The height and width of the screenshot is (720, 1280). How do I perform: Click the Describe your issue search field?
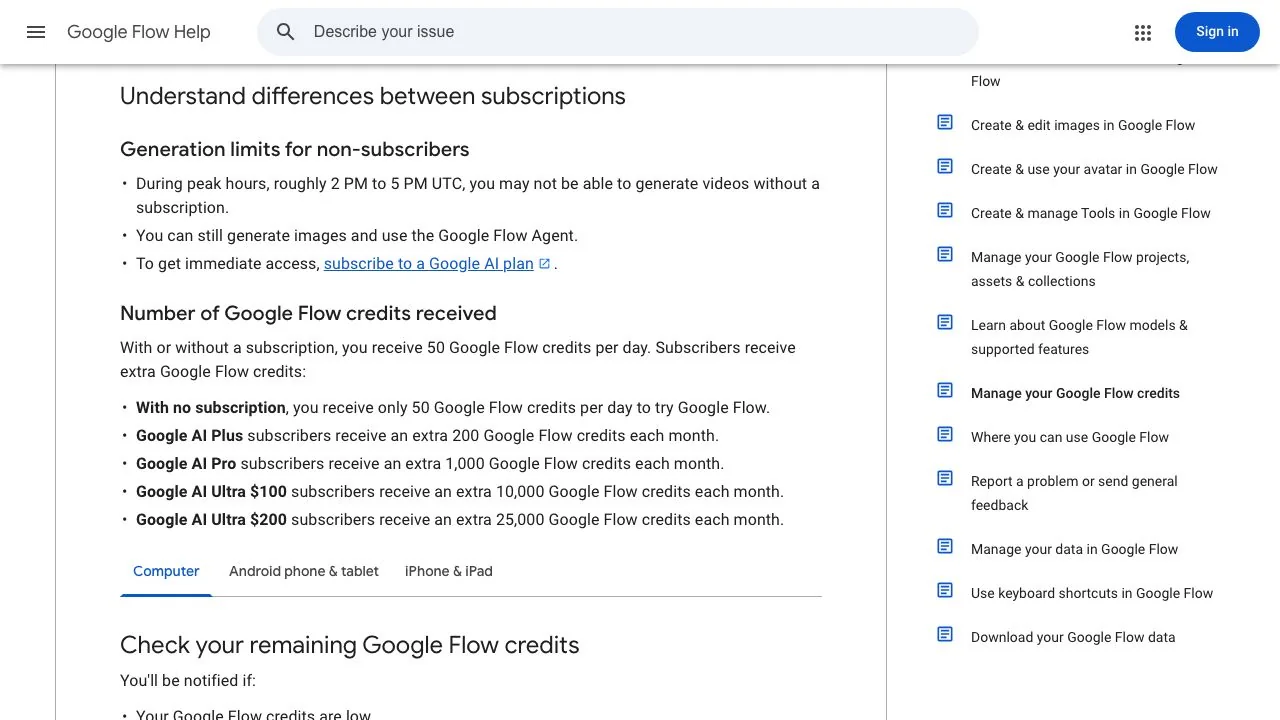(x=618, y=32)
